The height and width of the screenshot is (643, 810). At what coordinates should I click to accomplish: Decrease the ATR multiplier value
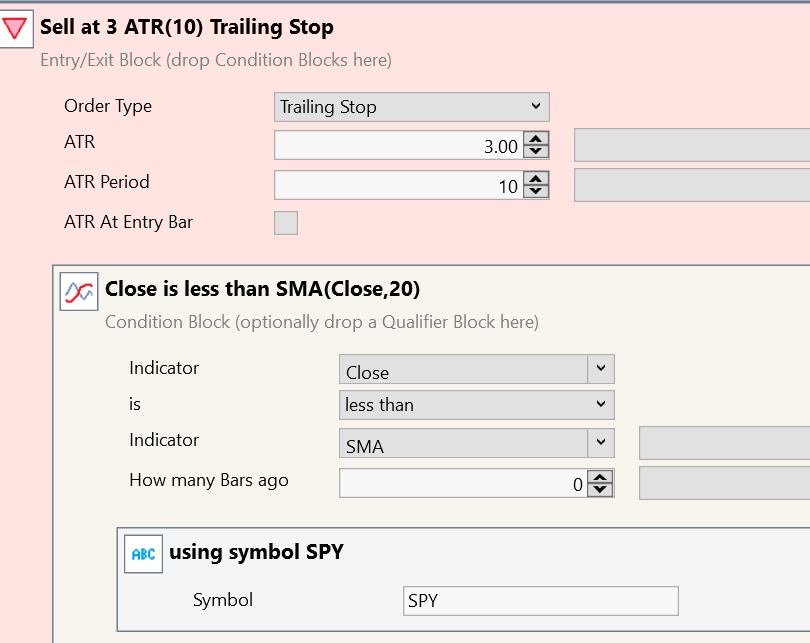coord(536,151)
